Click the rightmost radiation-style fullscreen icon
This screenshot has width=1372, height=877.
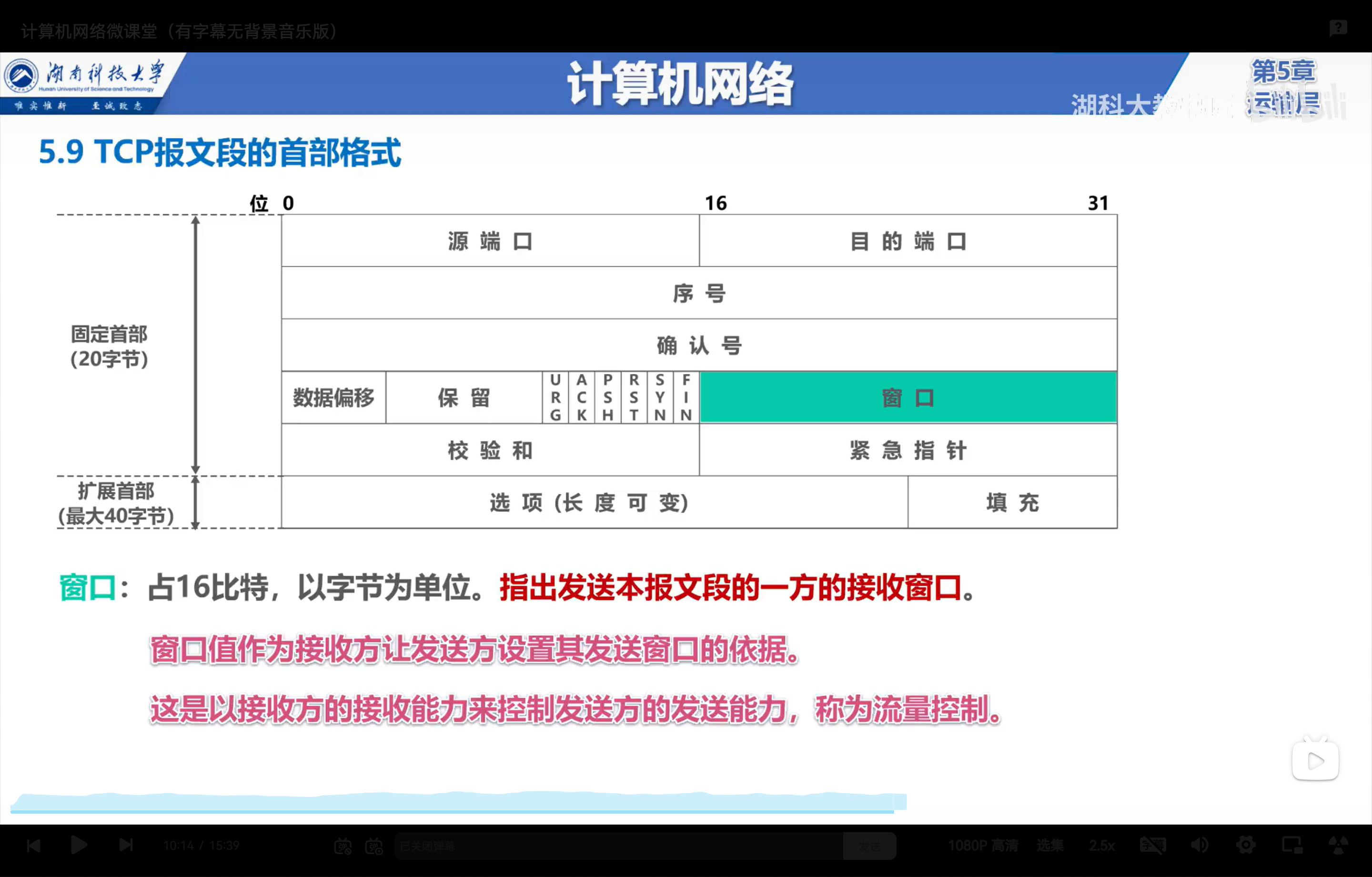1338,845
